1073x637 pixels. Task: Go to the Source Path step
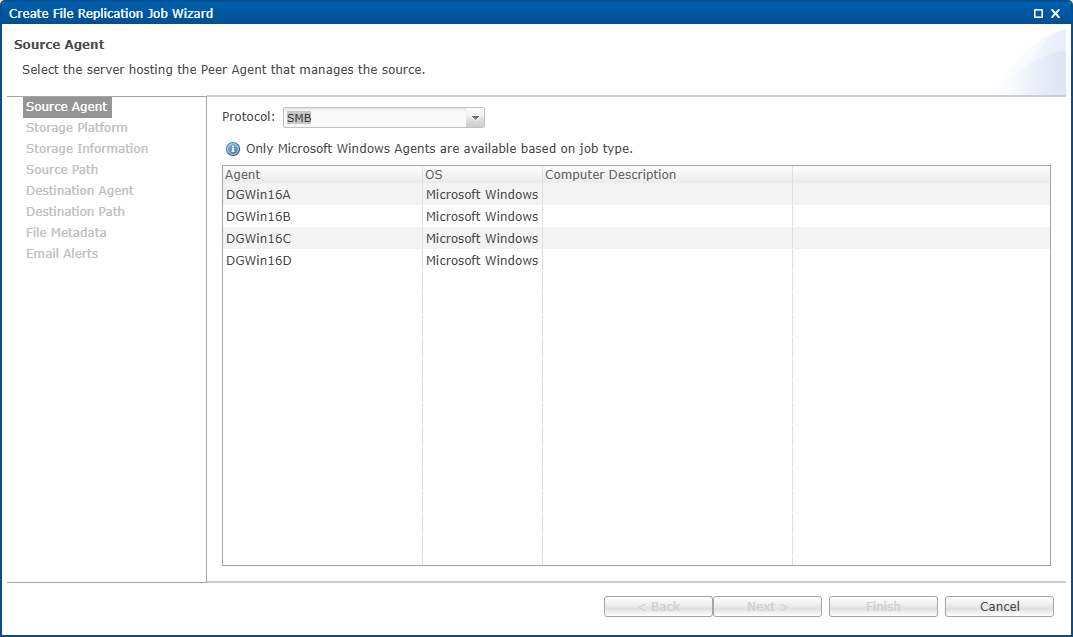point(62,170)
